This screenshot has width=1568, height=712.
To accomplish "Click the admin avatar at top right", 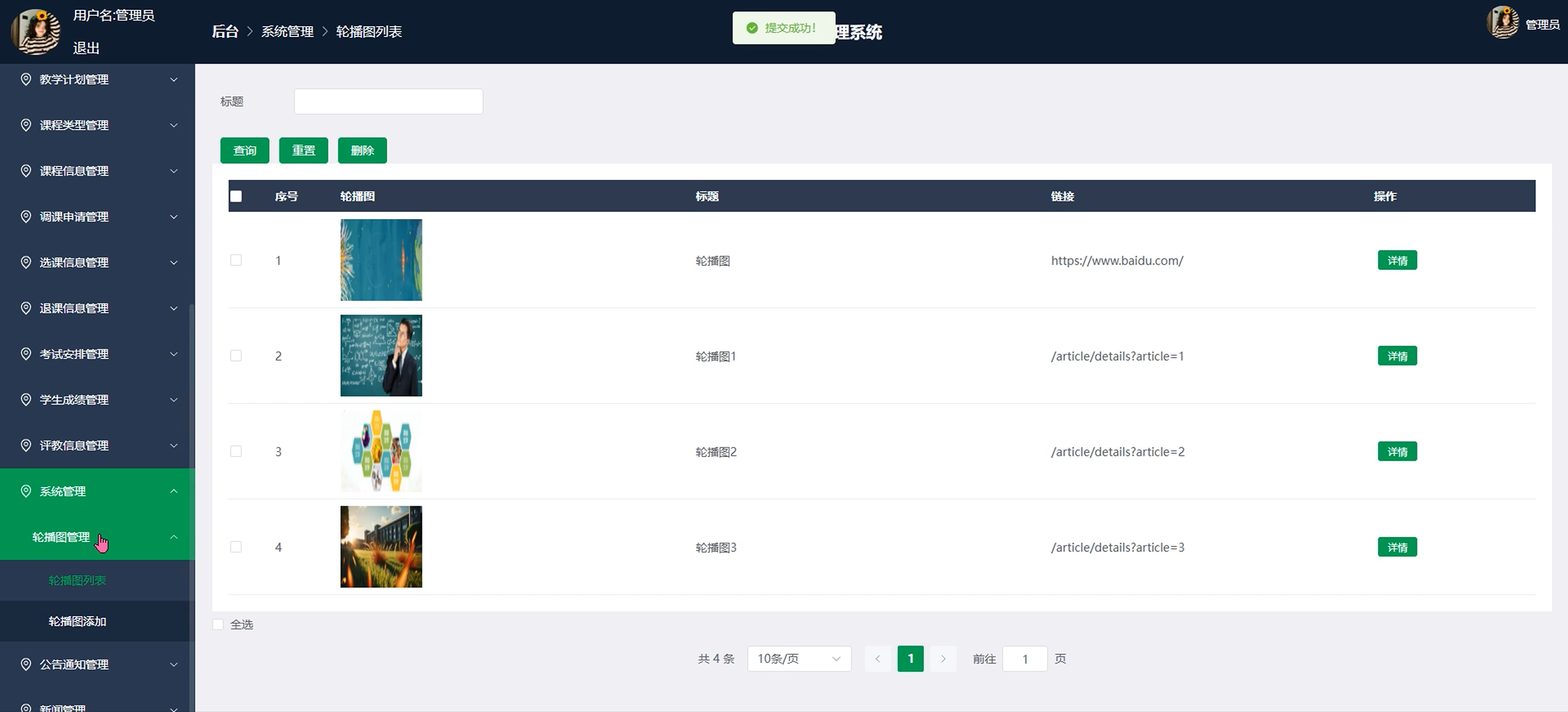I will (x=1502, y=23).
